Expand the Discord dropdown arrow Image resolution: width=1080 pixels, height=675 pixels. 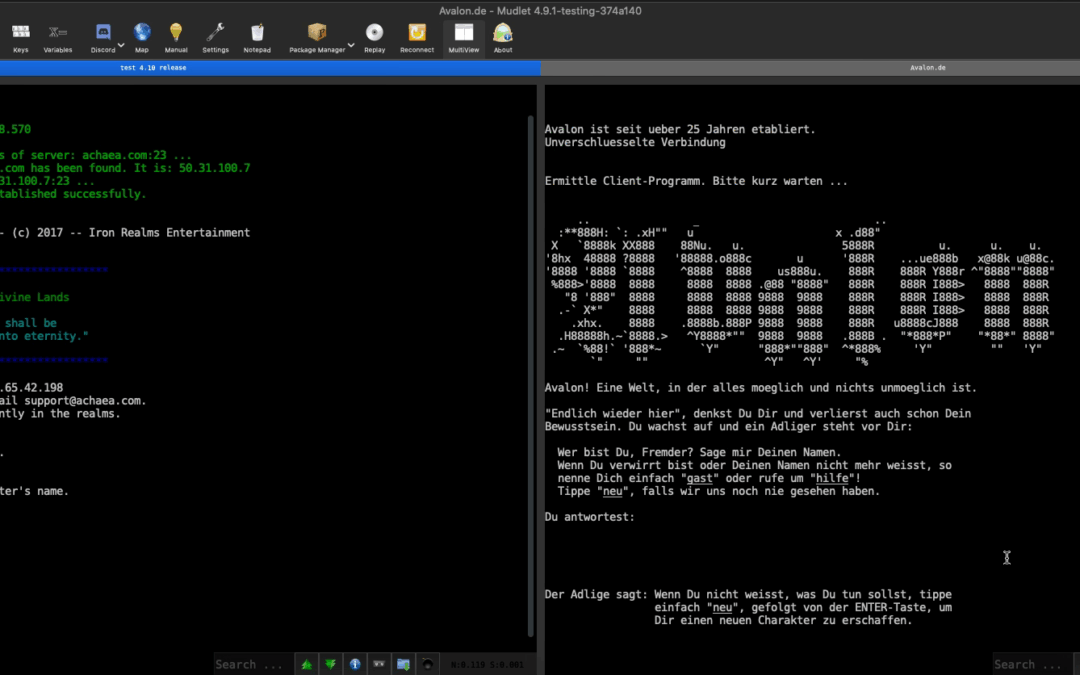(x=121, y=45)
